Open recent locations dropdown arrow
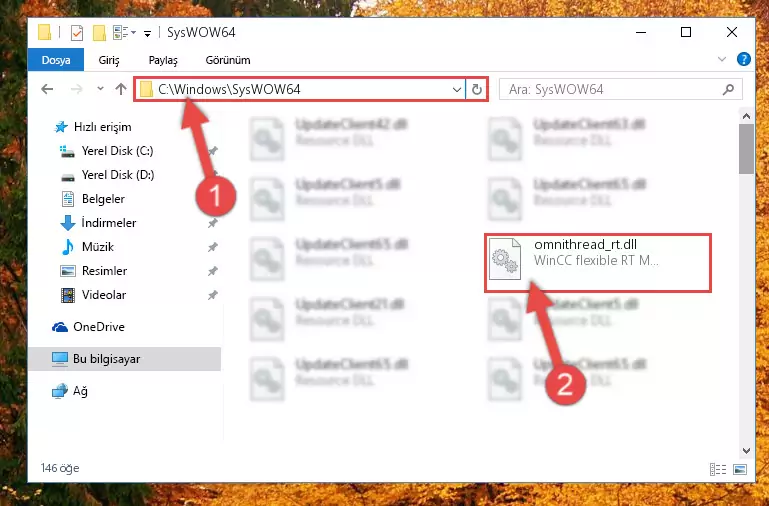This screenshot has height=506, width=769. click(x=100, y=89)
